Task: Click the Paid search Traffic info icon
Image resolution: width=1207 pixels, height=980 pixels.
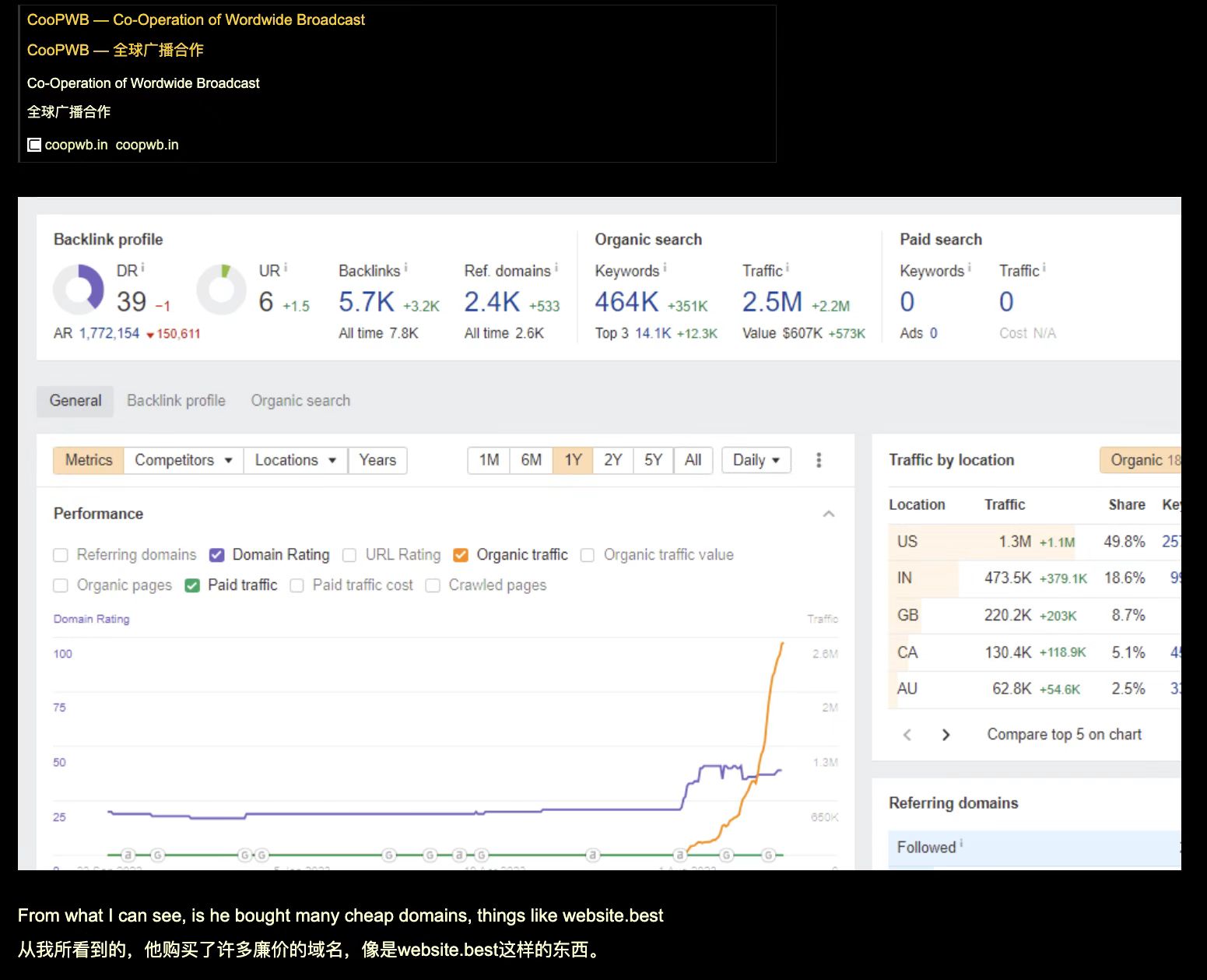Action: click(1044, 268)
